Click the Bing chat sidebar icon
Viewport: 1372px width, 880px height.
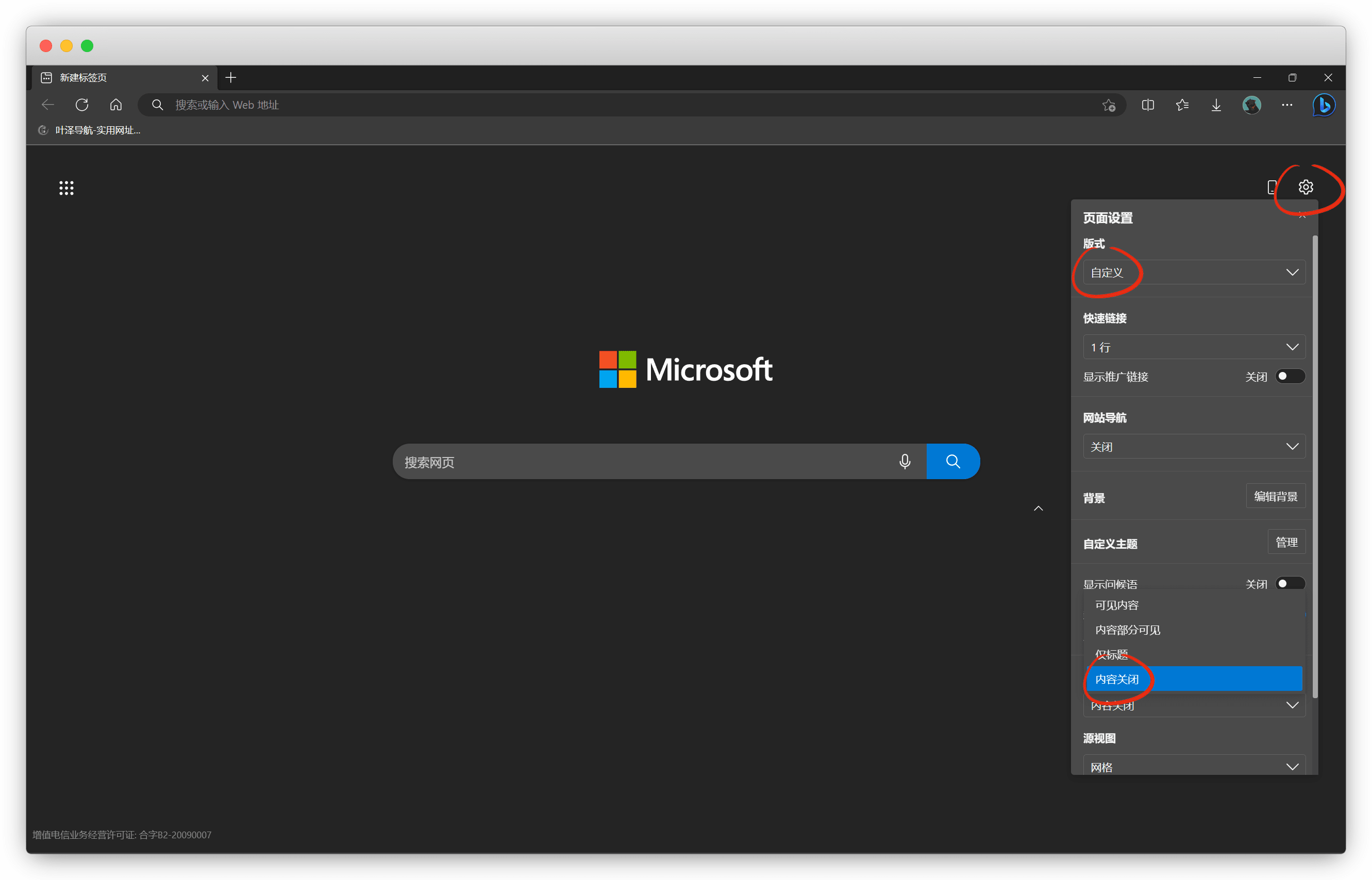point(1324,105)
